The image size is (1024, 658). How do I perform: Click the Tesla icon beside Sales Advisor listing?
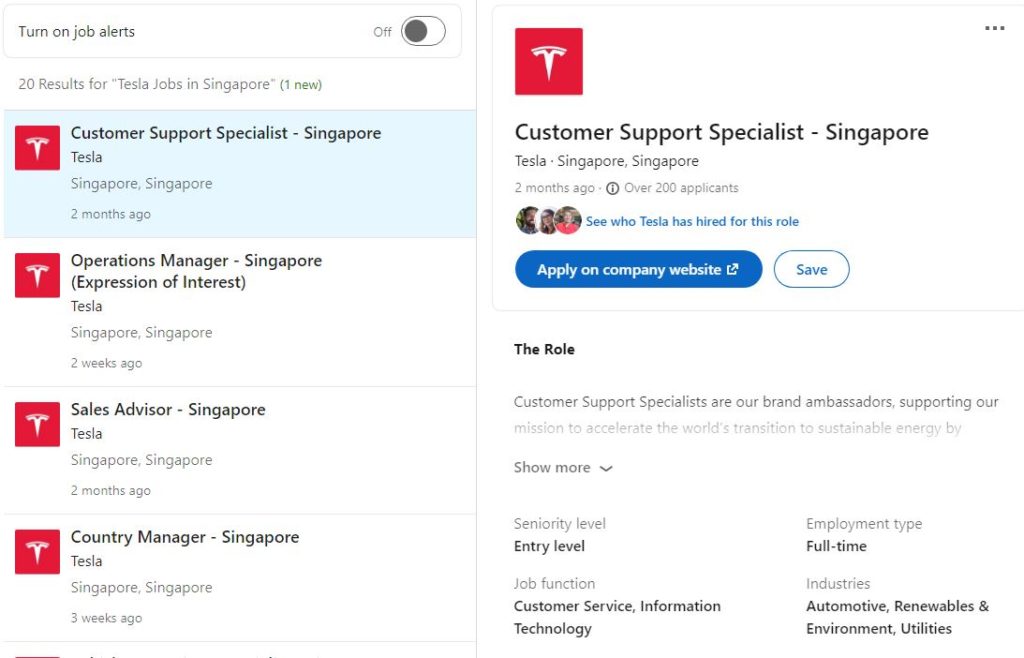pyautogui.click(x=37, y=424)
